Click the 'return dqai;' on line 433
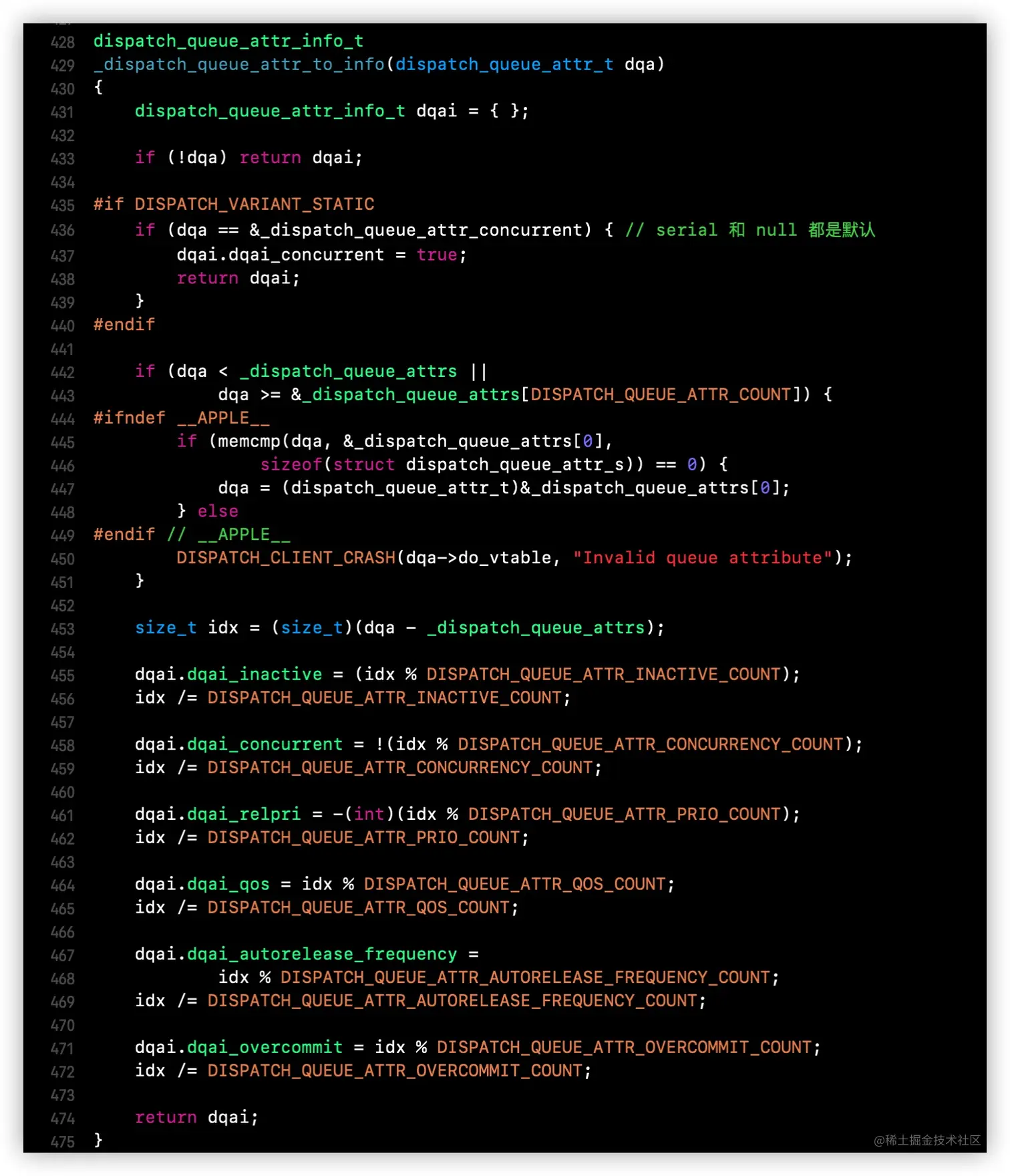Screen dimensions: 1010x1176 click(x=301, y=158)
